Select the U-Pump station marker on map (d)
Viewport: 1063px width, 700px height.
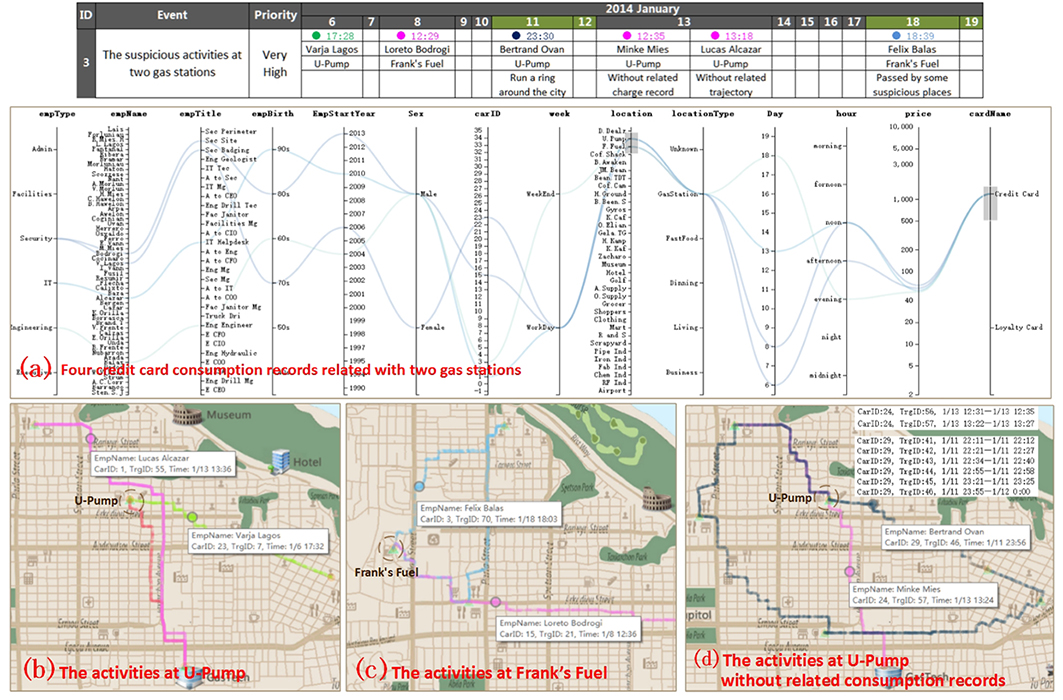pyautogui.click(x=826, y=497)
